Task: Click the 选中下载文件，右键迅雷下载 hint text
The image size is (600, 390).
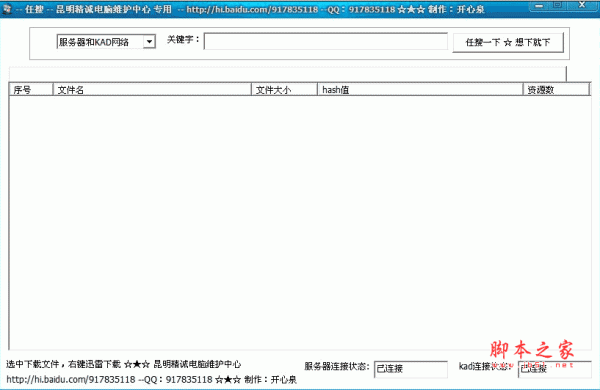Action: tap(63, 364)
